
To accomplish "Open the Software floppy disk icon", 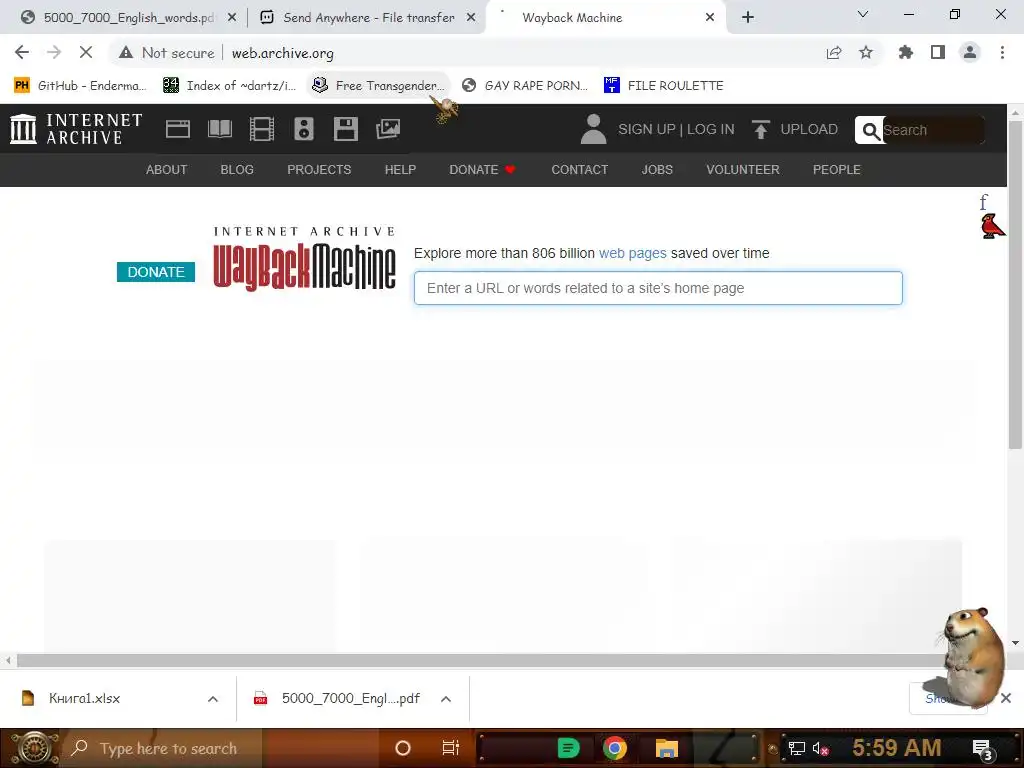I will point(345,129).
